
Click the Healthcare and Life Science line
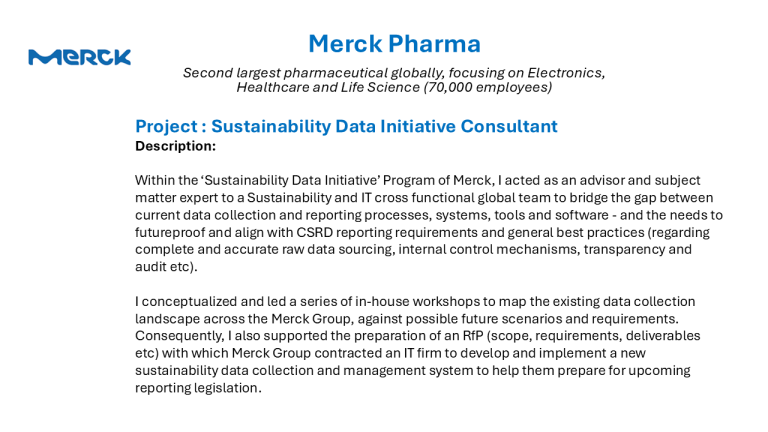pos(394,87)
